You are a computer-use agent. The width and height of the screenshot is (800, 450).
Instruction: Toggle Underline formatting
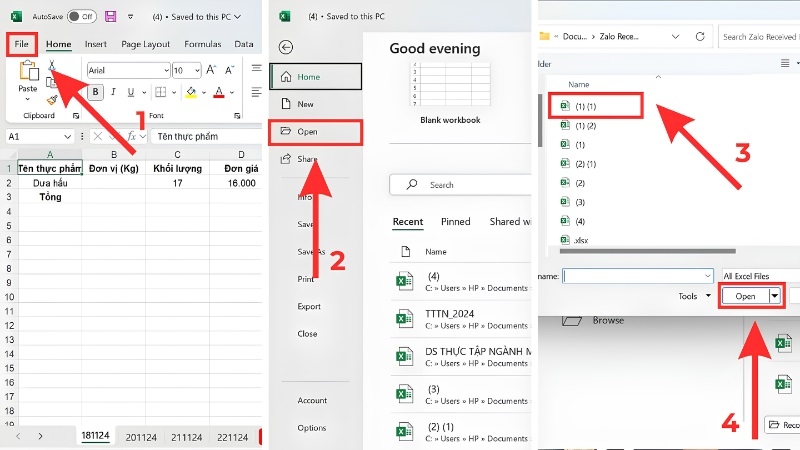131,92
